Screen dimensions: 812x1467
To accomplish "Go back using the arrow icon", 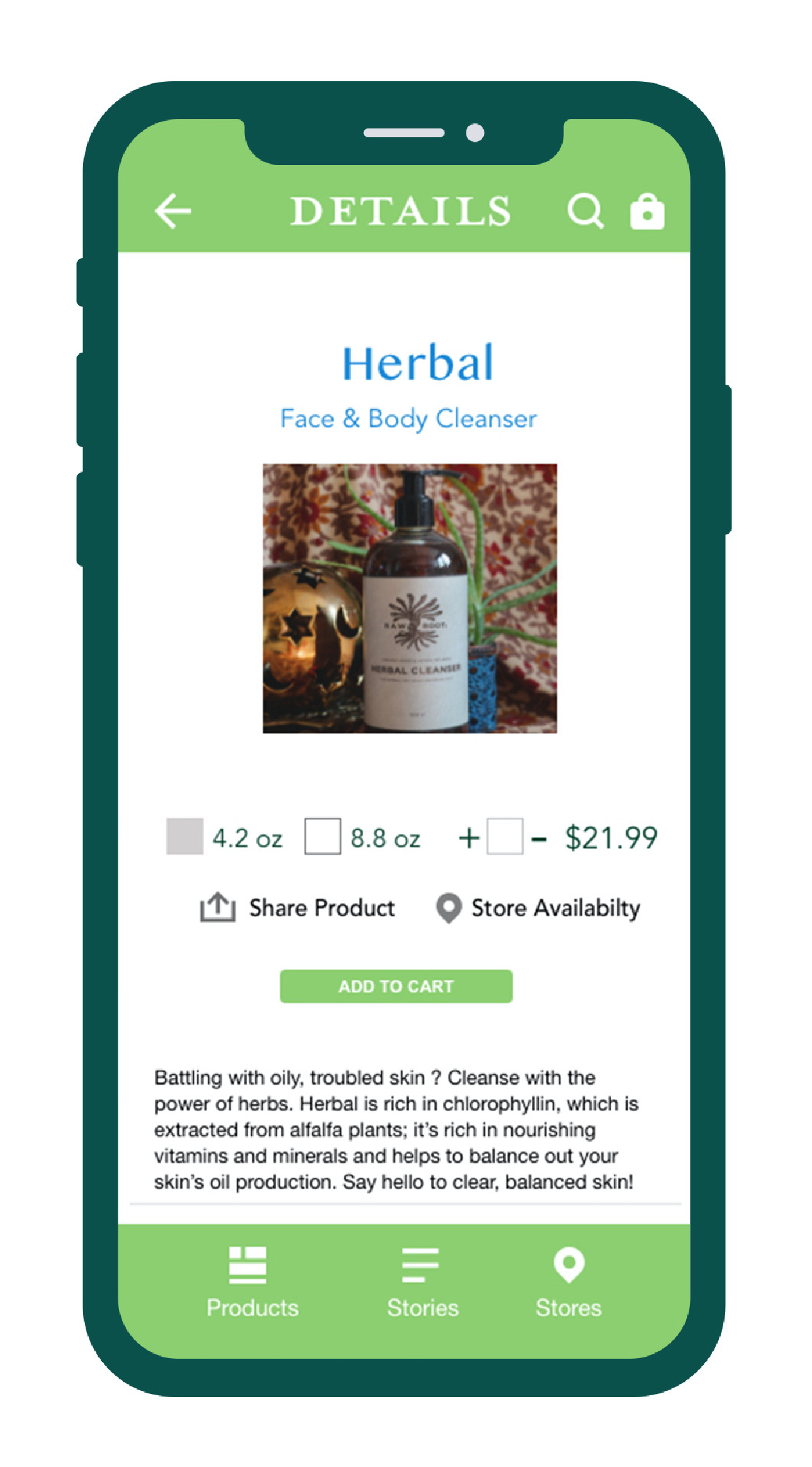I will 172,210.
